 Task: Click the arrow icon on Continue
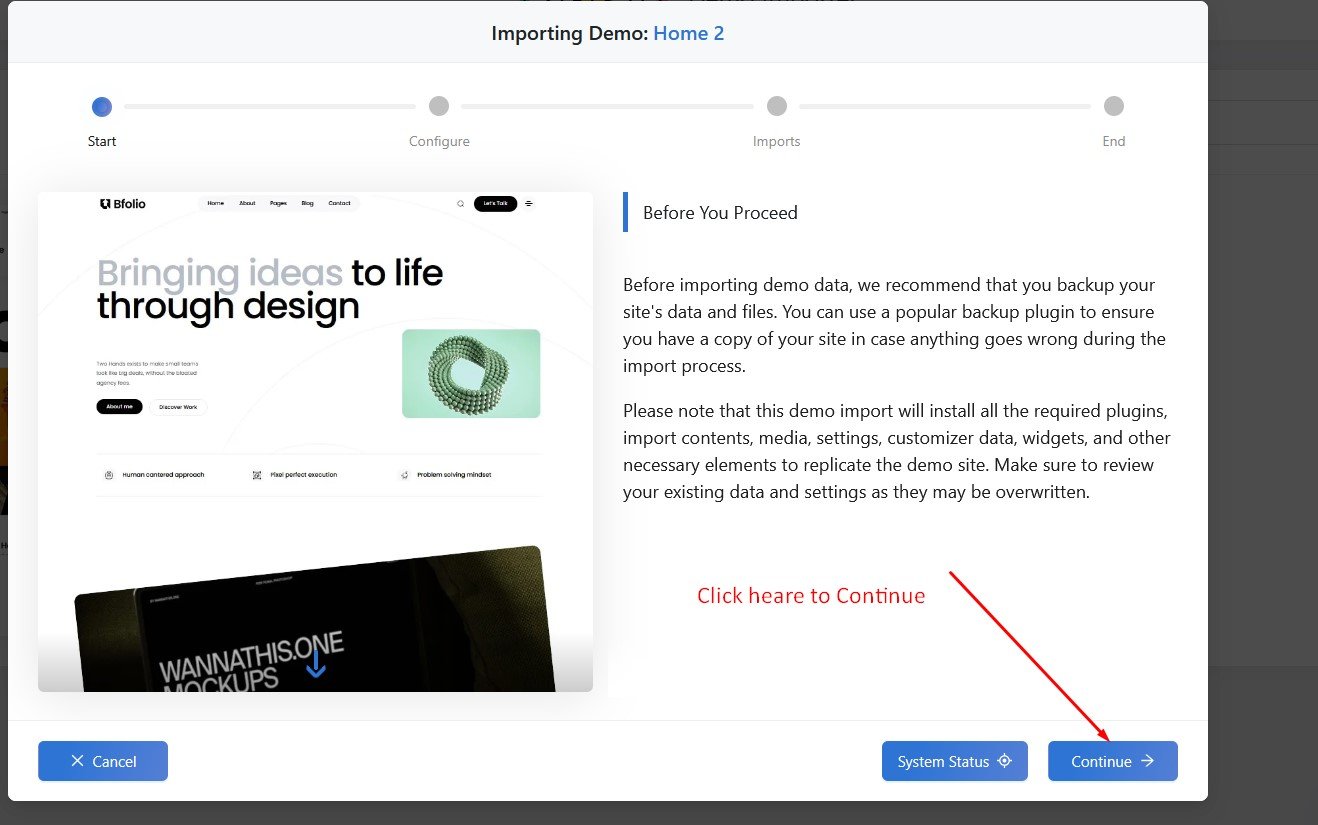pyautogui.click(x=1147, y=761)
